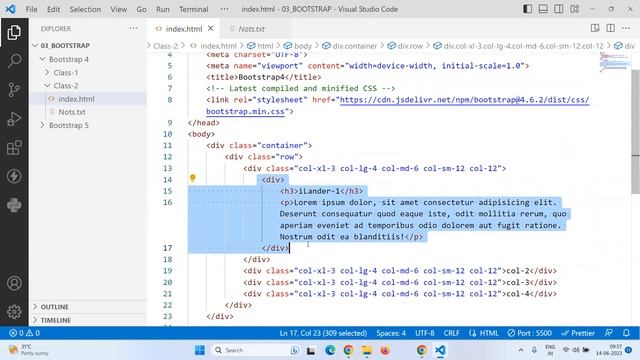Open the Terminal menu
This screenshot has width=640, height=360.
193,9
